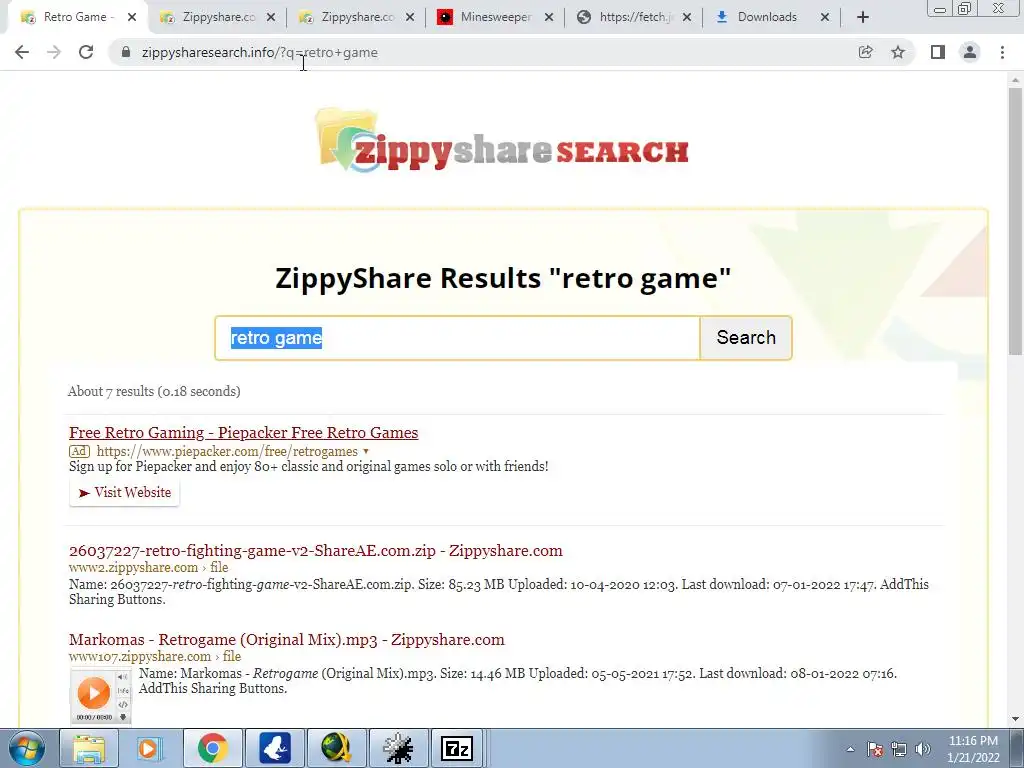Open Free Retro Gaming Piepacker link
This screenshot has width=1024, height=768.
244,433
